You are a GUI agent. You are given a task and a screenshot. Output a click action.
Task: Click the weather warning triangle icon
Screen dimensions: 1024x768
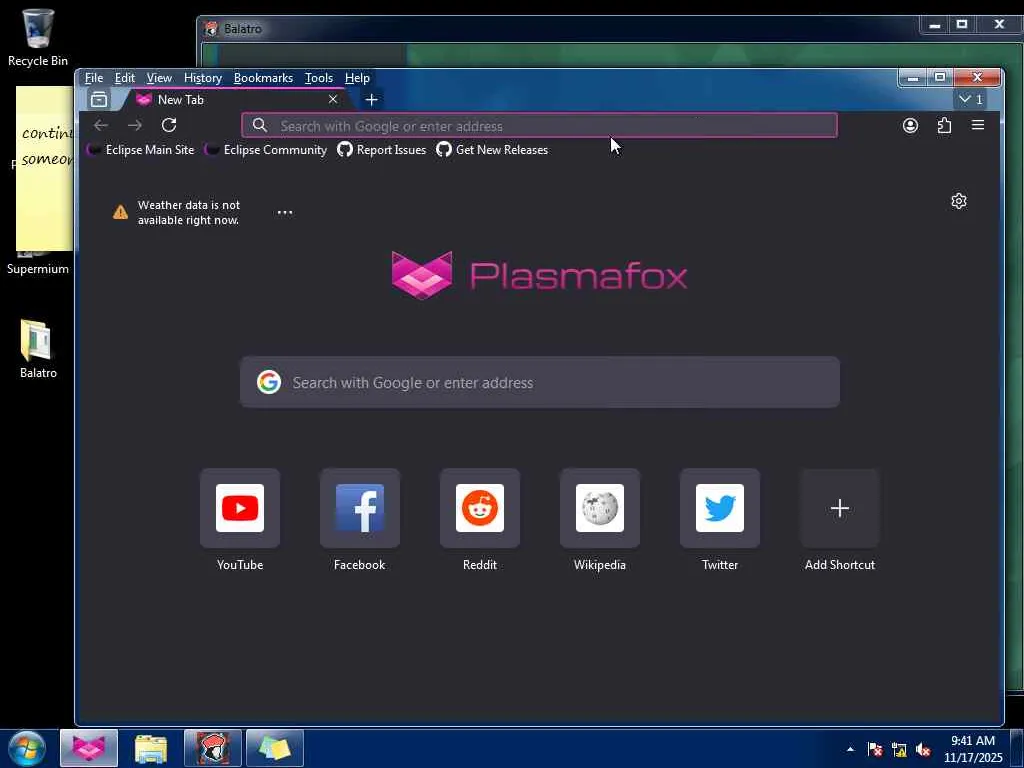click(120, 212)
